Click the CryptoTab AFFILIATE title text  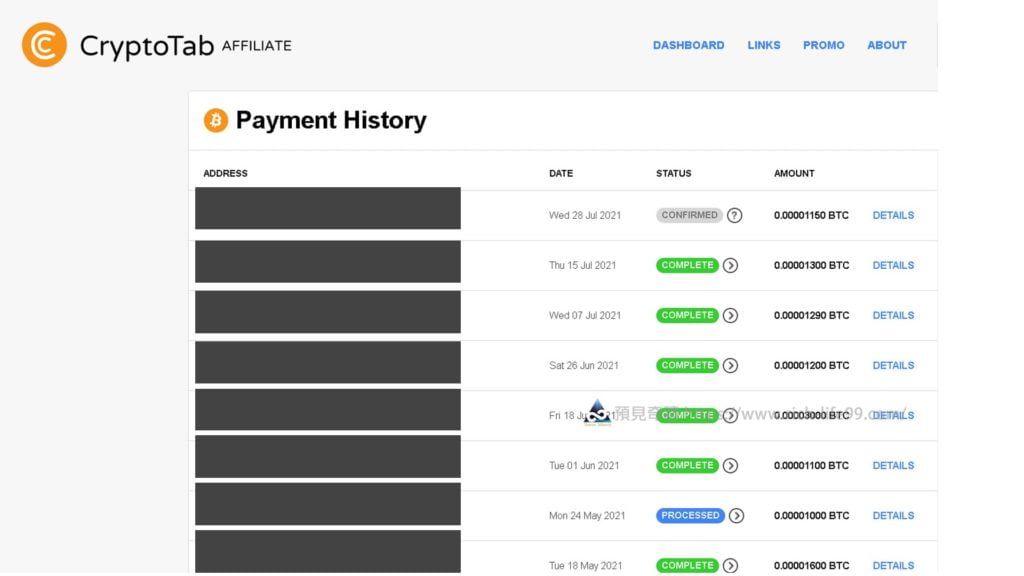coord(186,46)
